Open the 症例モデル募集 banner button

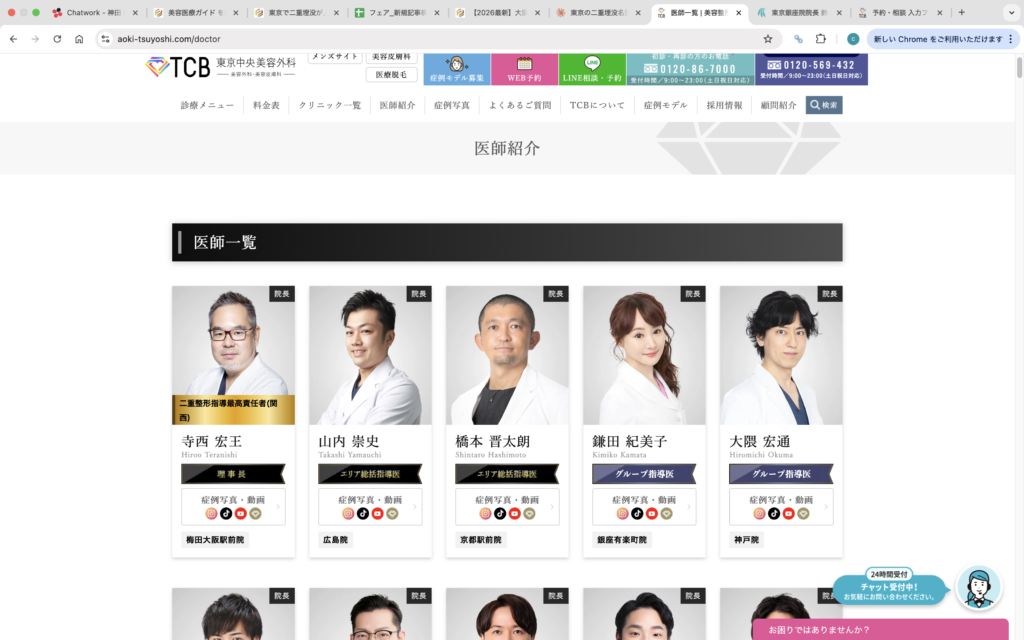[456, 69]
